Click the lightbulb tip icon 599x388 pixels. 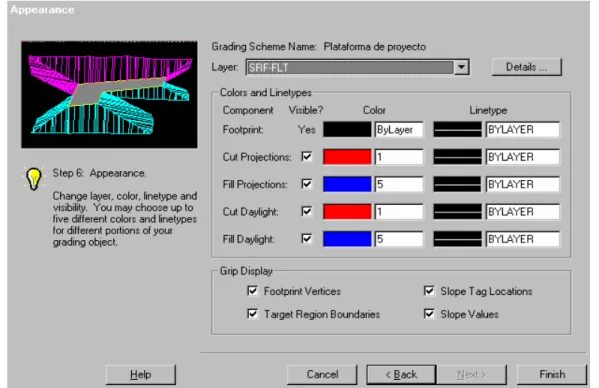click(34, 178)
